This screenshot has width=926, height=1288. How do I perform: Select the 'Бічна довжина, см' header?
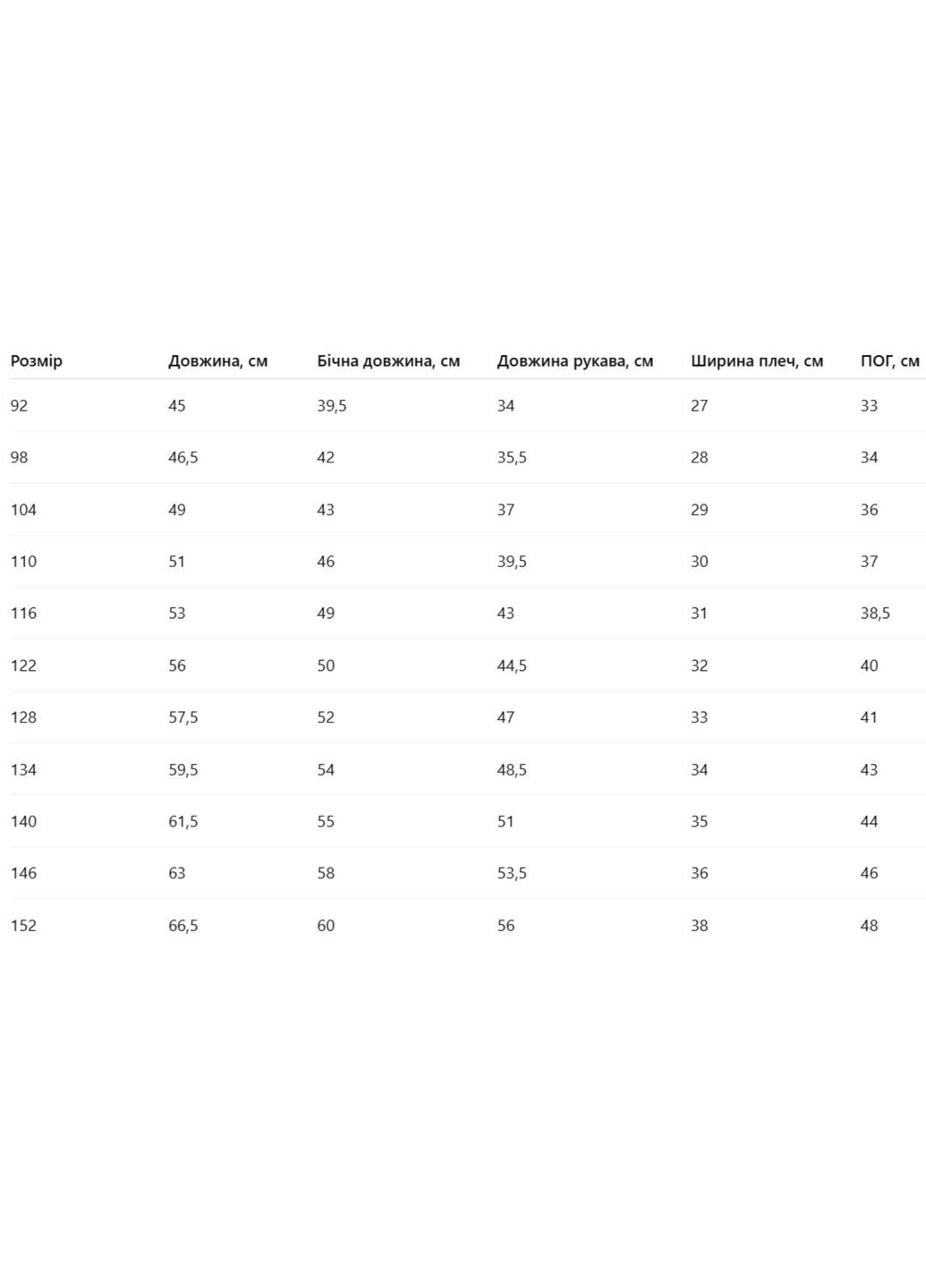388,361
